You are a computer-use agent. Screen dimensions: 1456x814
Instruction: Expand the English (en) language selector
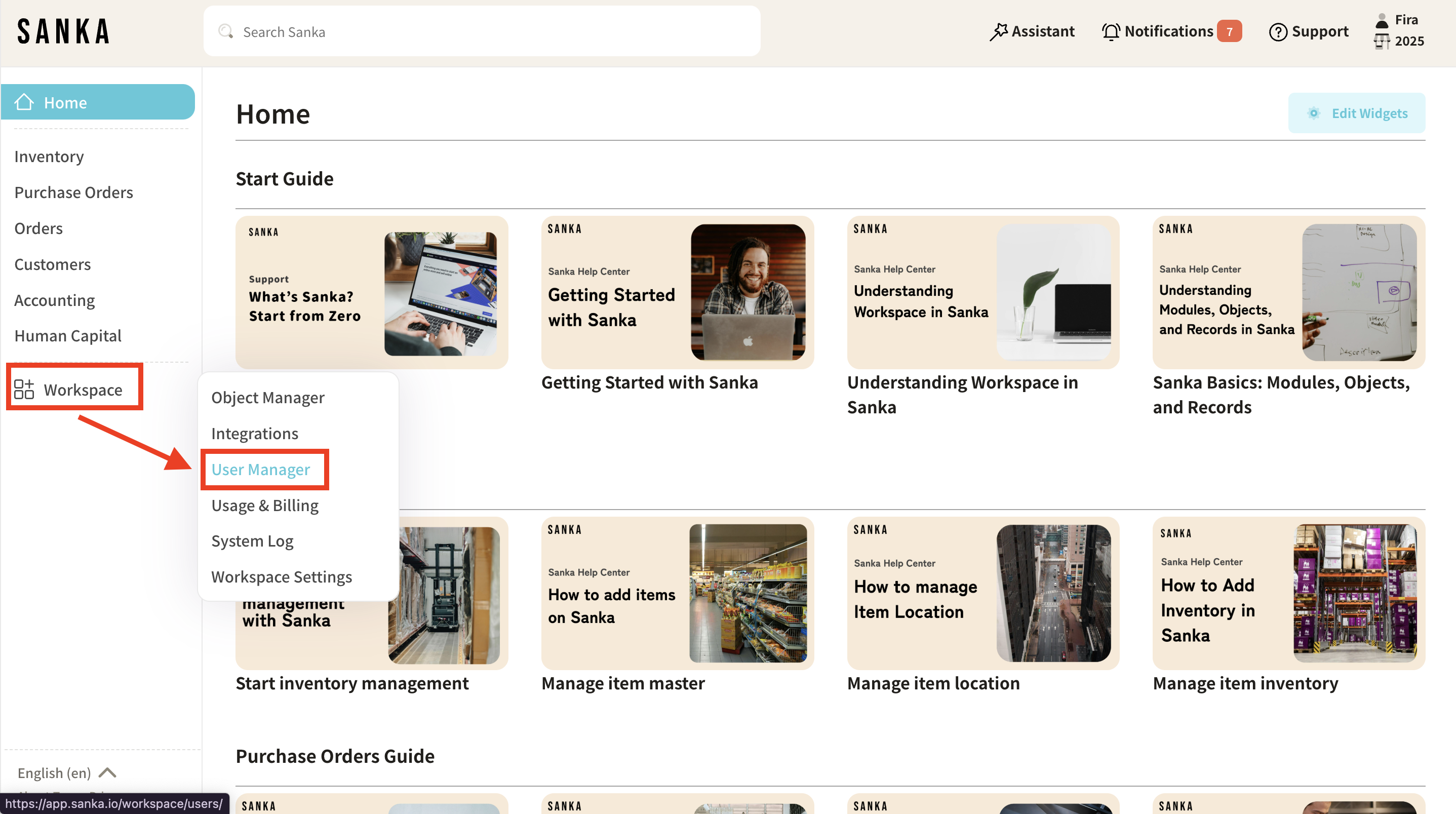click(54, 772)
